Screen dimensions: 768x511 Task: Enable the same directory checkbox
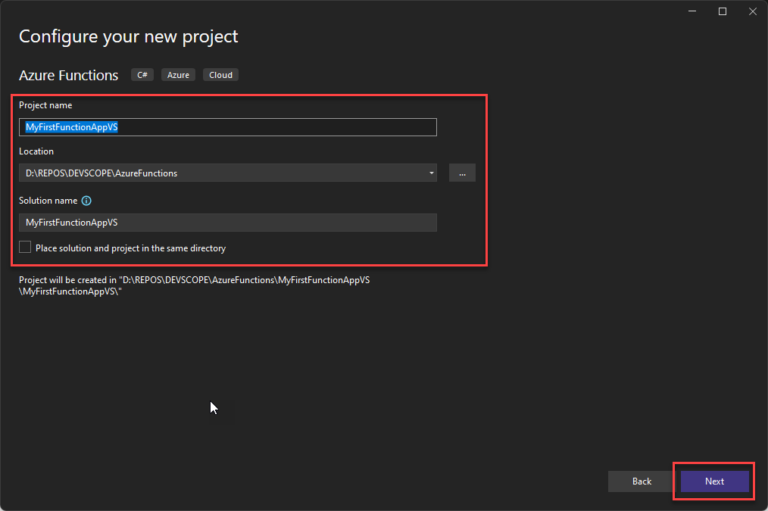(x=25, y=247)
